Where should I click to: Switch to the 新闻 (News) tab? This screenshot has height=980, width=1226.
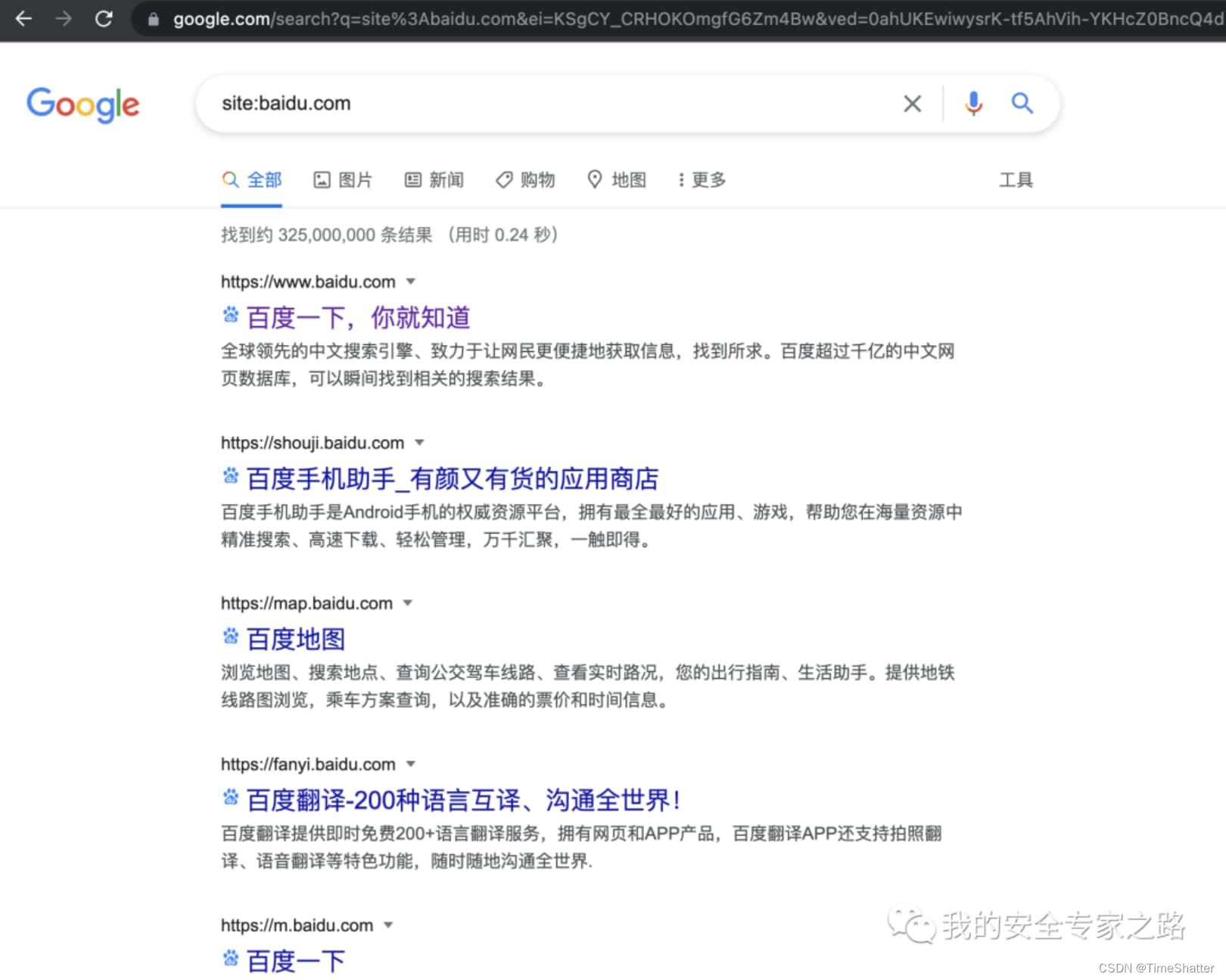[x=434, y=180]
